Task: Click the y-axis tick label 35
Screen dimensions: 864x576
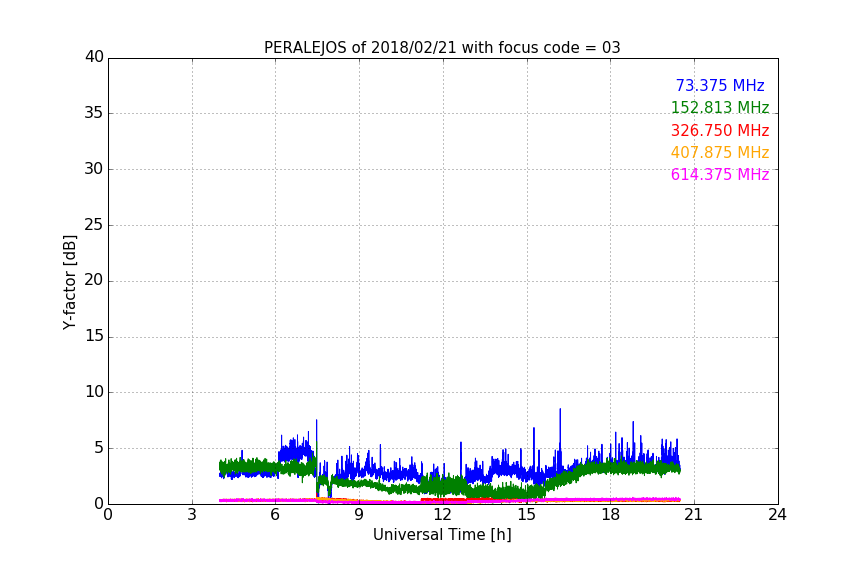Action: tap(94, 113)
